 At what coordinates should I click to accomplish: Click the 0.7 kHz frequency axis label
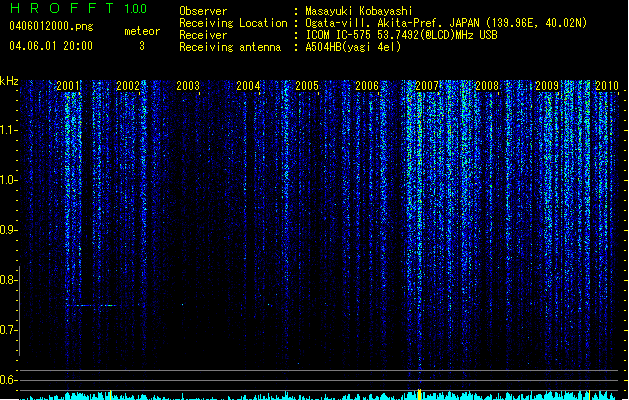(x=8, y=330)
